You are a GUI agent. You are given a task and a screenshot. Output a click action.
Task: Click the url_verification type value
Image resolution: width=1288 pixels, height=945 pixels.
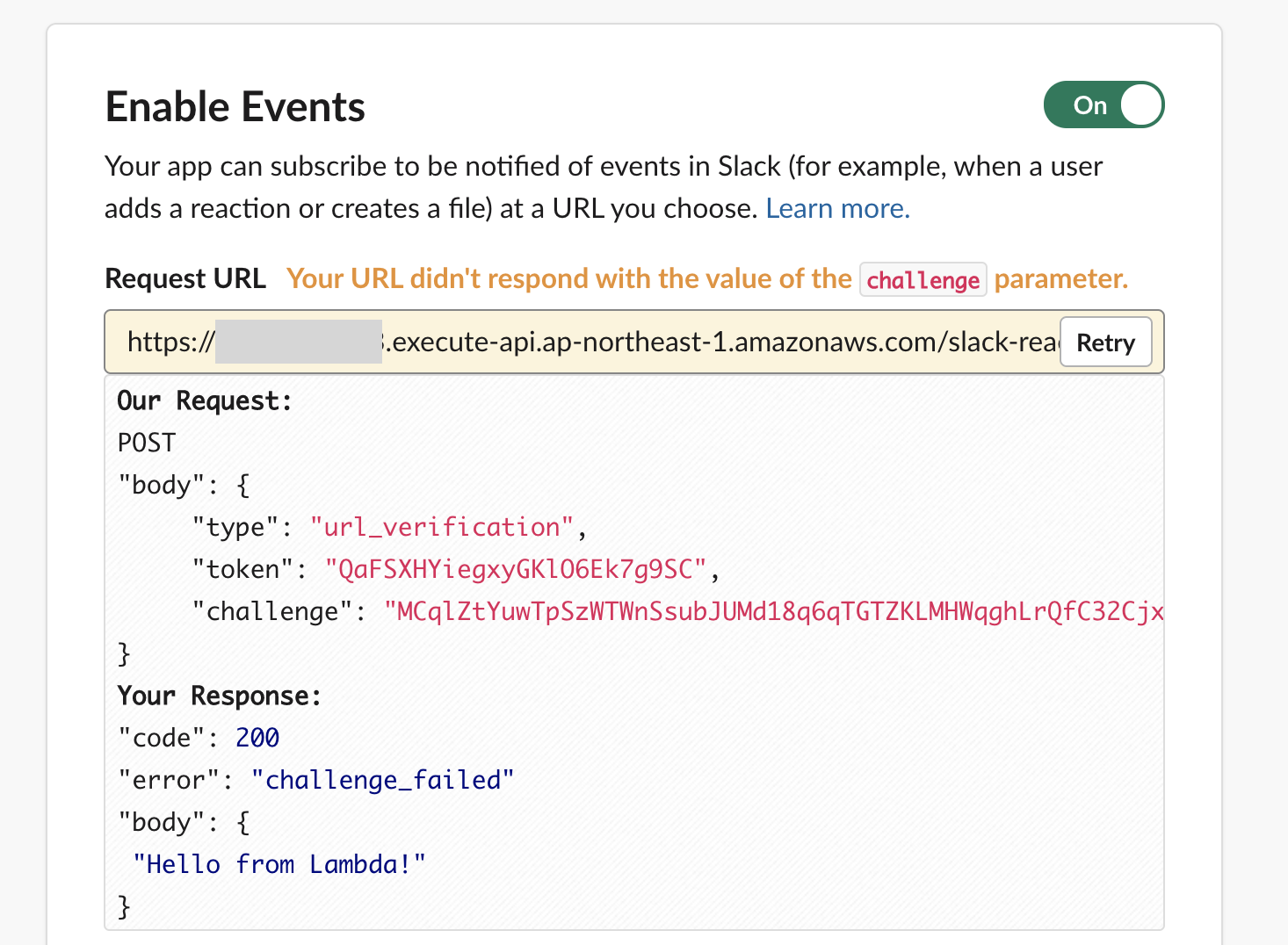tap(441, 528)
